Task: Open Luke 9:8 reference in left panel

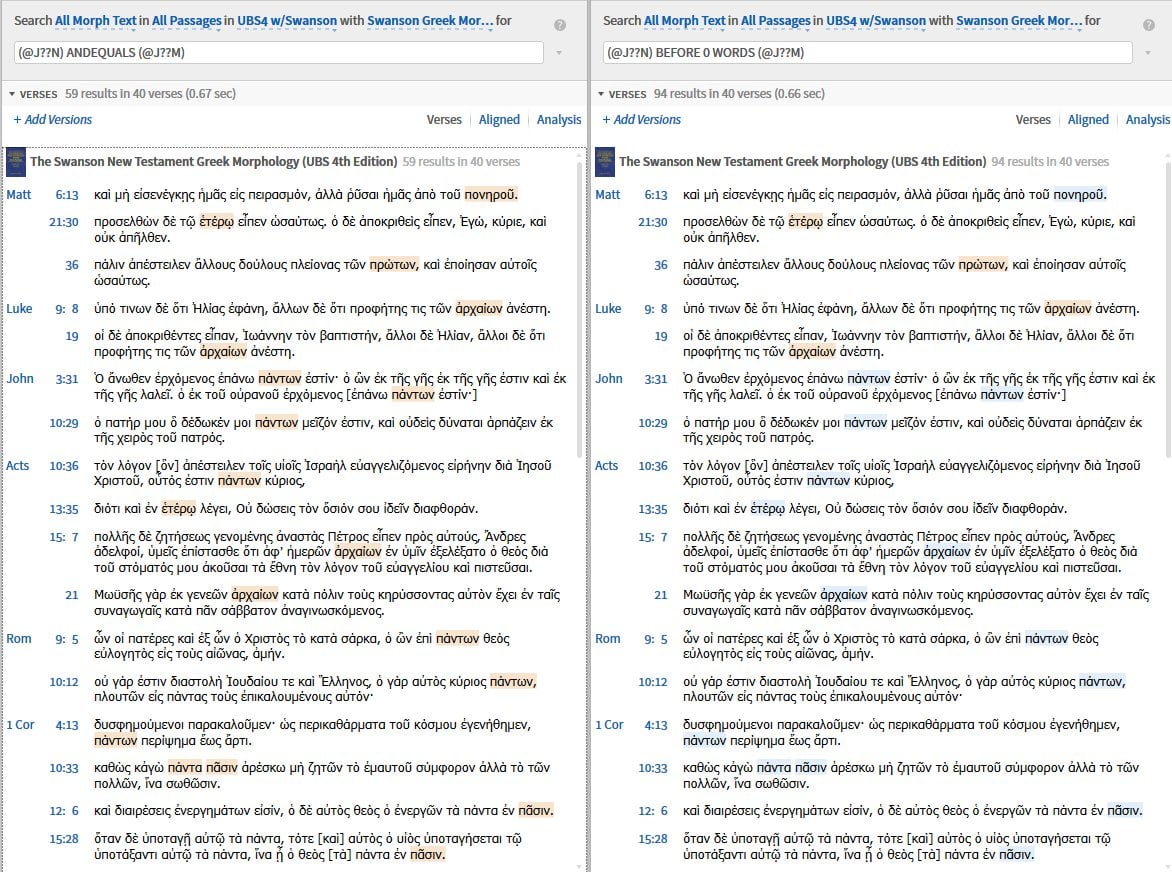Action: click(x=67, y=309)
